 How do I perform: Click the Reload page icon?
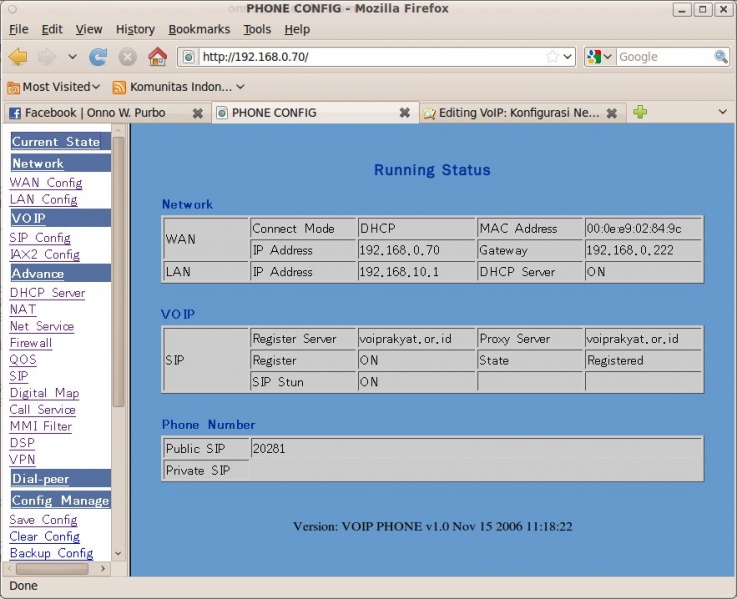click(98, 57)
